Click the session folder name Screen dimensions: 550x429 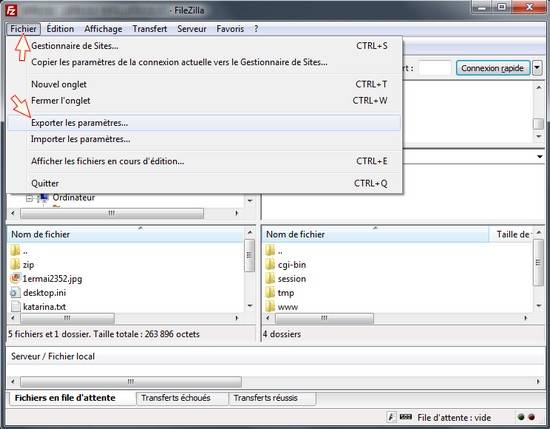pyautogui.click(x=292, y=279)
